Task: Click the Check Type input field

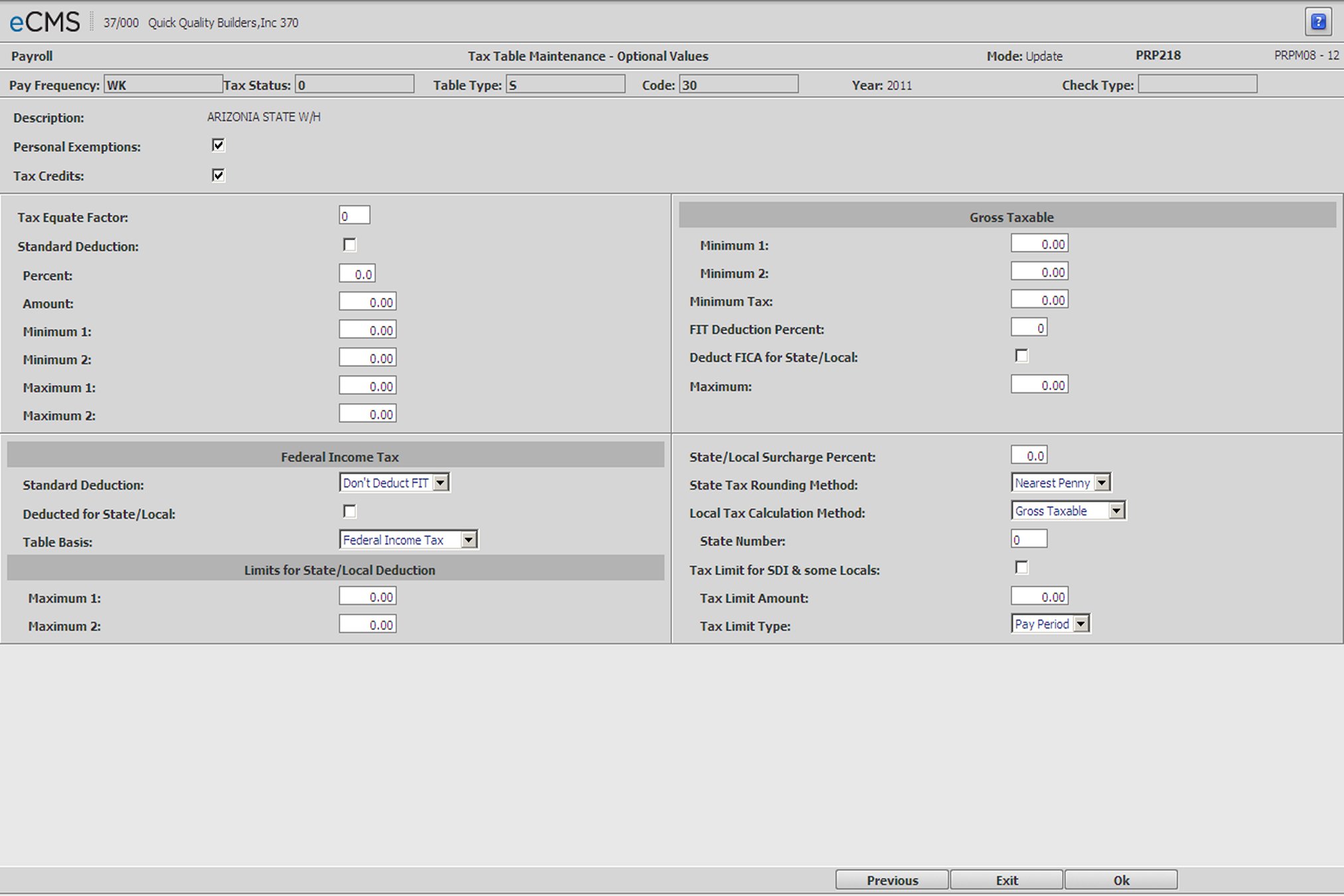Action: (1198, 84)
